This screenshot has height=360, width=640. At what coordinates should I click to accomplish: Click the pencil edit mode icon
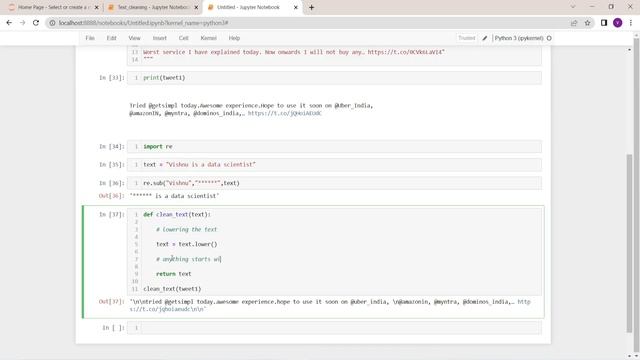pyautogui.click(x=484, y=38)
